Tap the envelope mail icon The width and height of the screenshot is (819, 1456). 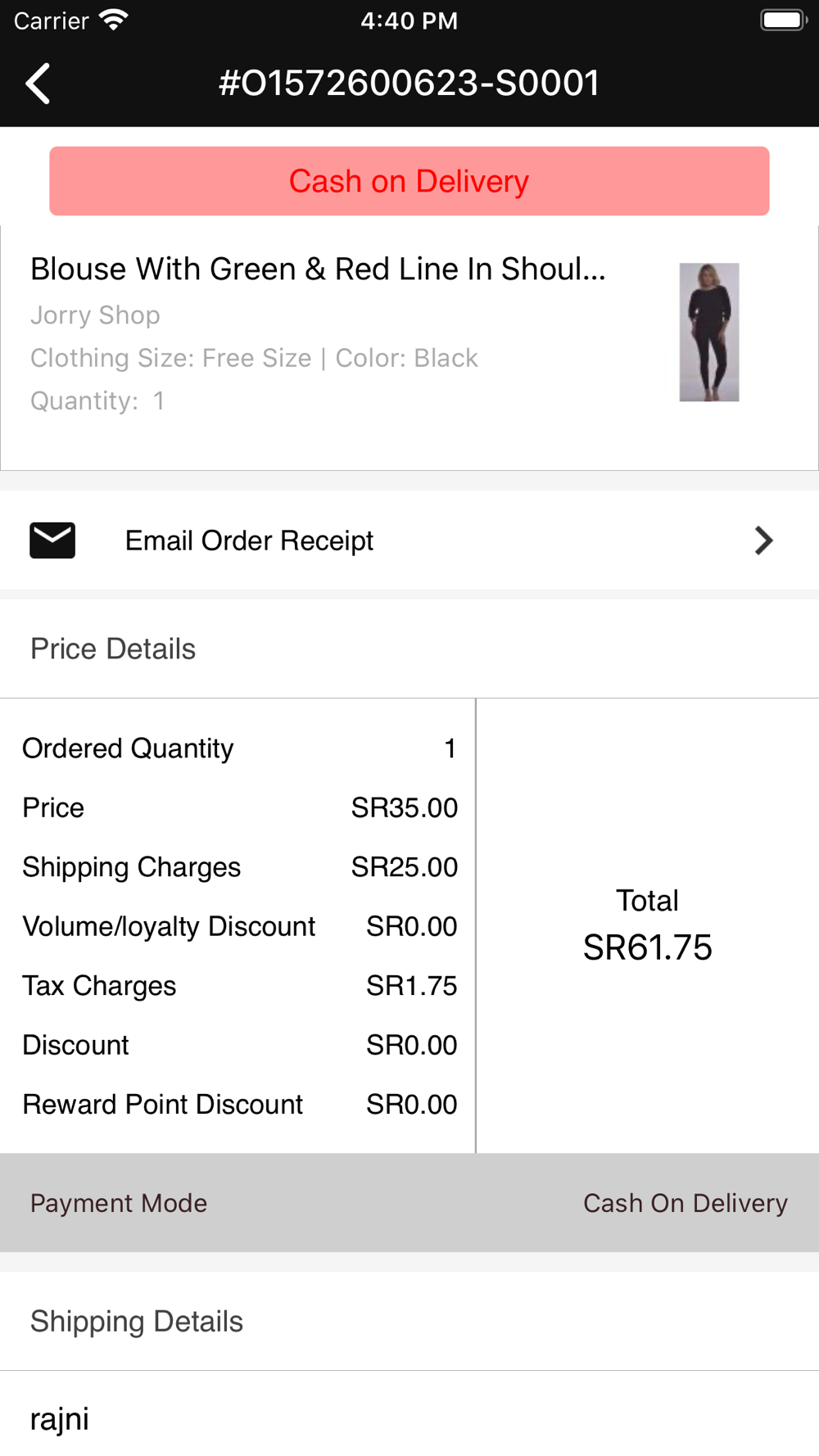click(52, 540)
